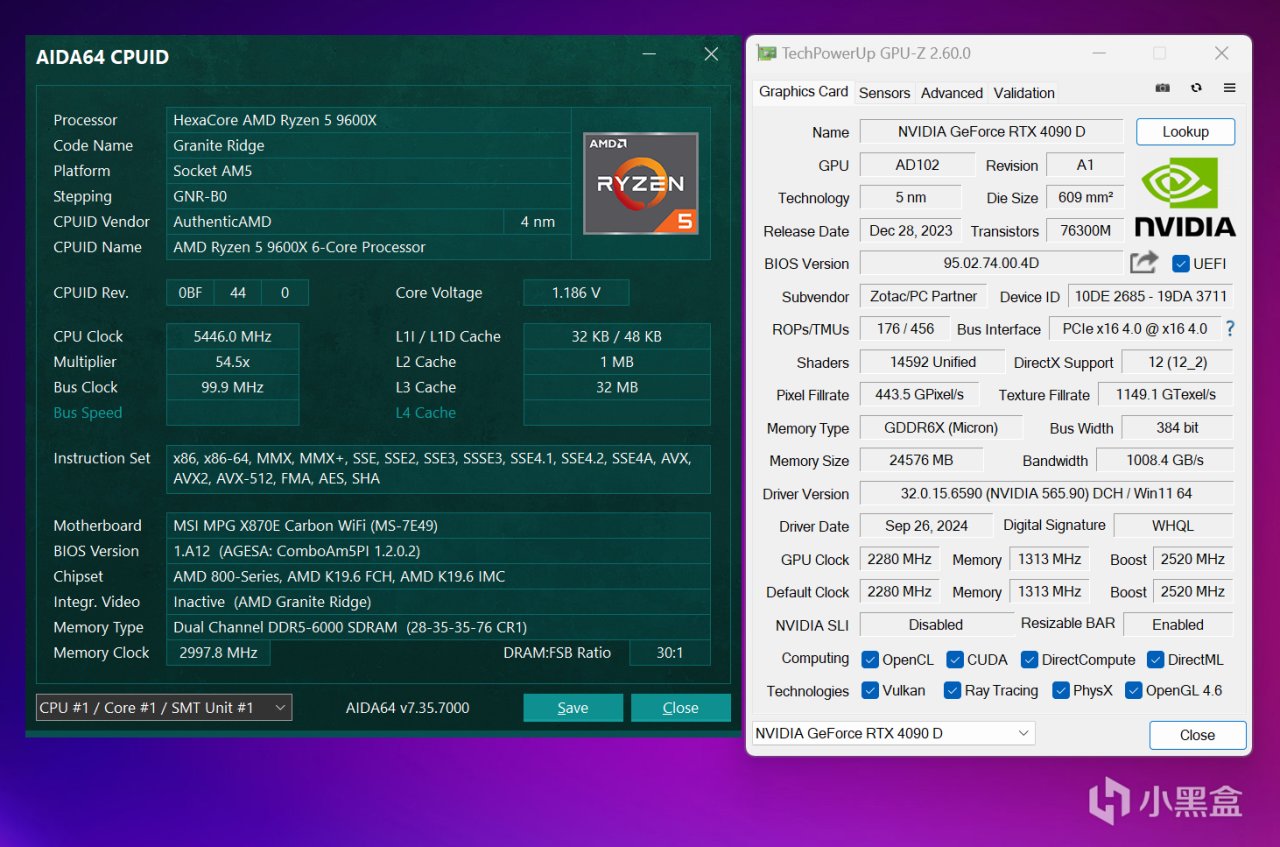The width and height of the screenshot is (1280, 847).
Task: Close the AIDA64 CPUID window with X
Action: tap(711, 54)
